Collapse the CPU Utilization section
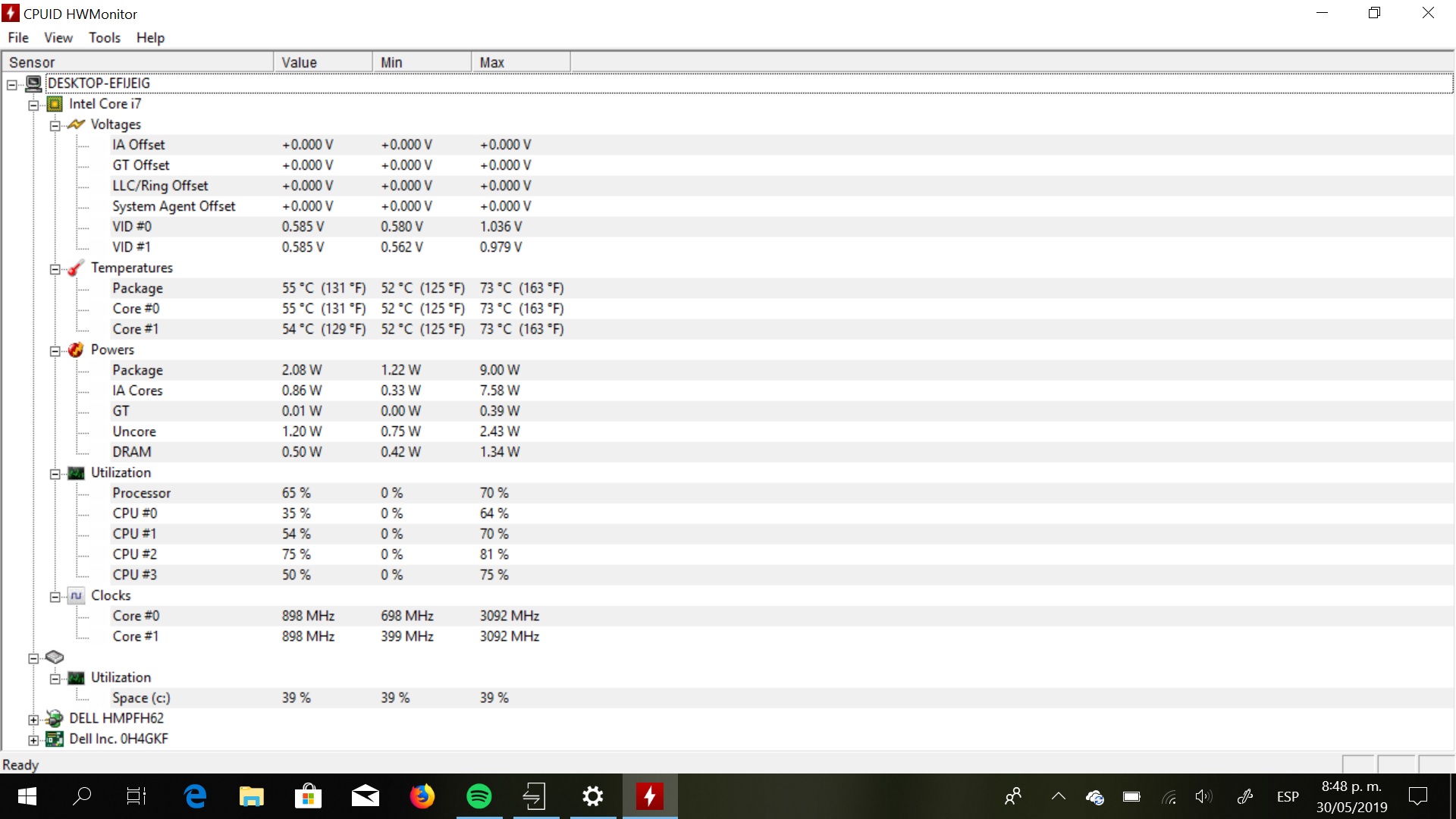Image resolution: width=1456 pixels, height=819 pixels. pos(55,474)
